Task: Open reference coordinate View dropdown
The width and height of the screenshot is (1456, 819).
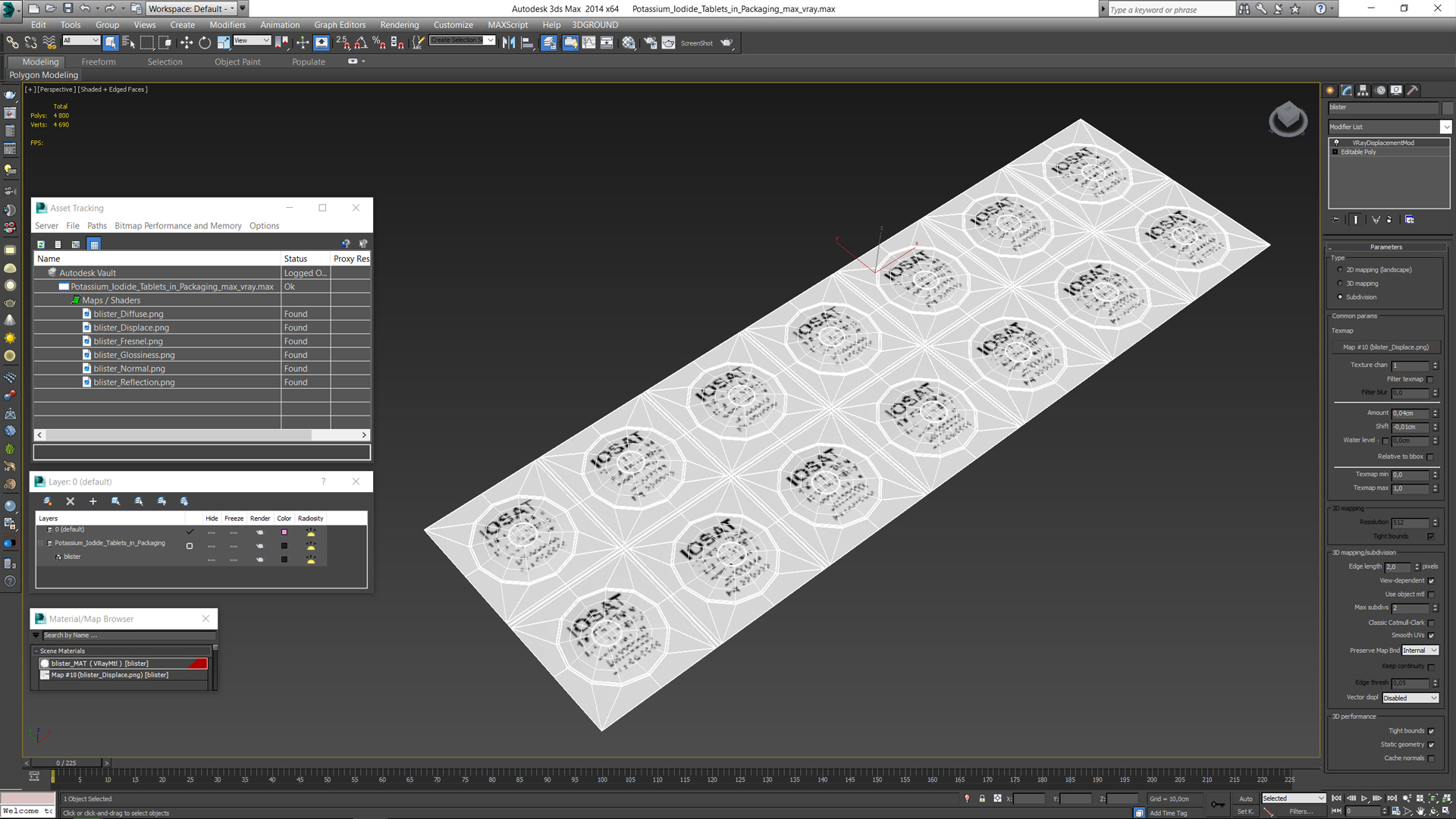Action: 252,40
